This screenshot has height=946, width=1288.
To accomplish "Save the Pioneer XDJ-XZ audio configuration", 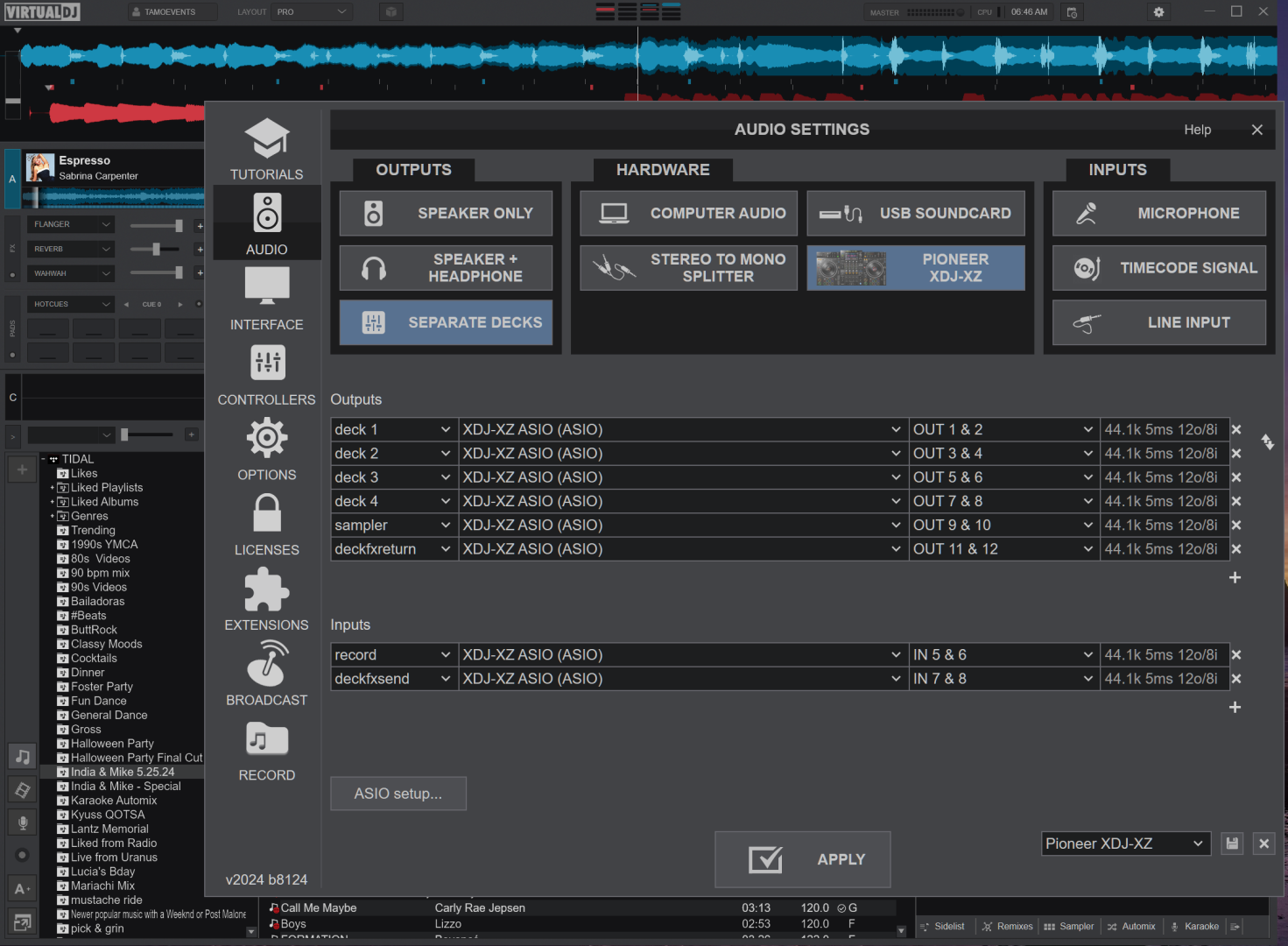I will 1232,844.
